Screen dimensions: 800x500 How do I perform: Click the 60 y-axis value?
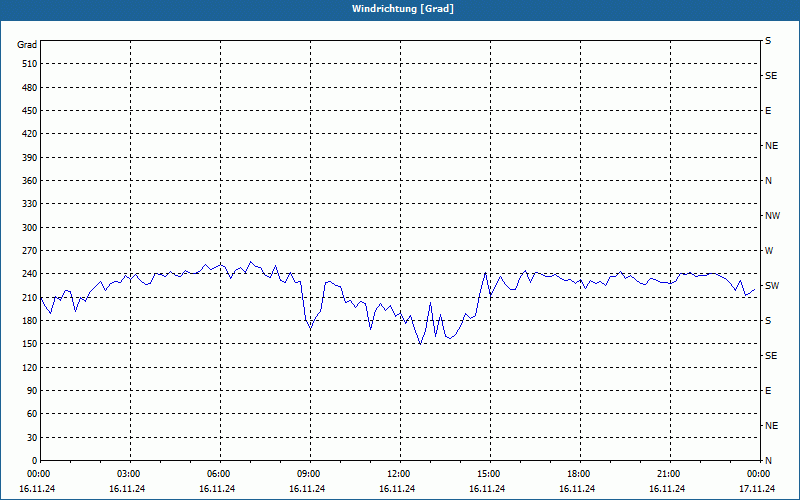pos(32,414)
